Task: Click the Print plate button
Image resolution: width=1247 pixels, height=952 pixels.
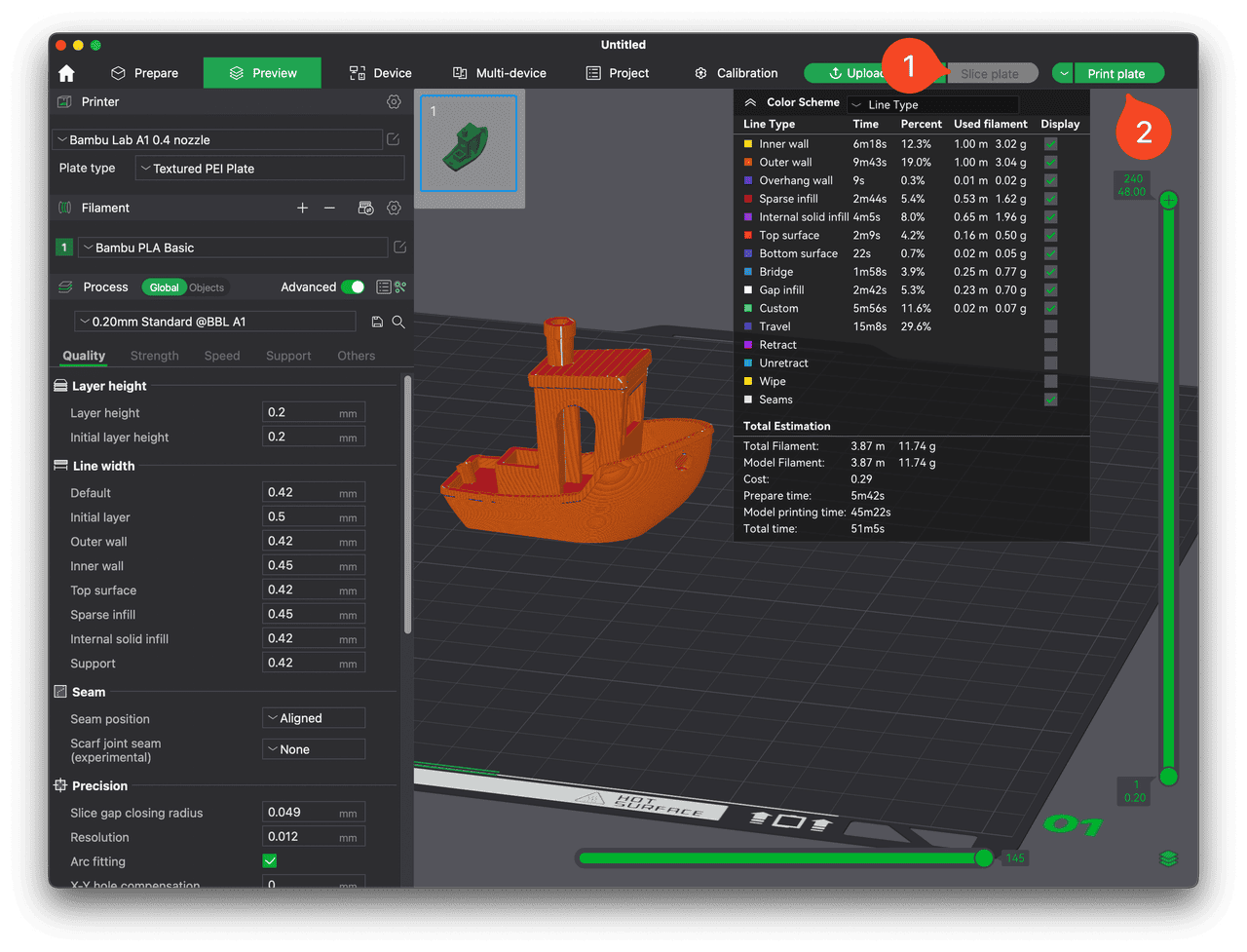Action: [1119, 73]
